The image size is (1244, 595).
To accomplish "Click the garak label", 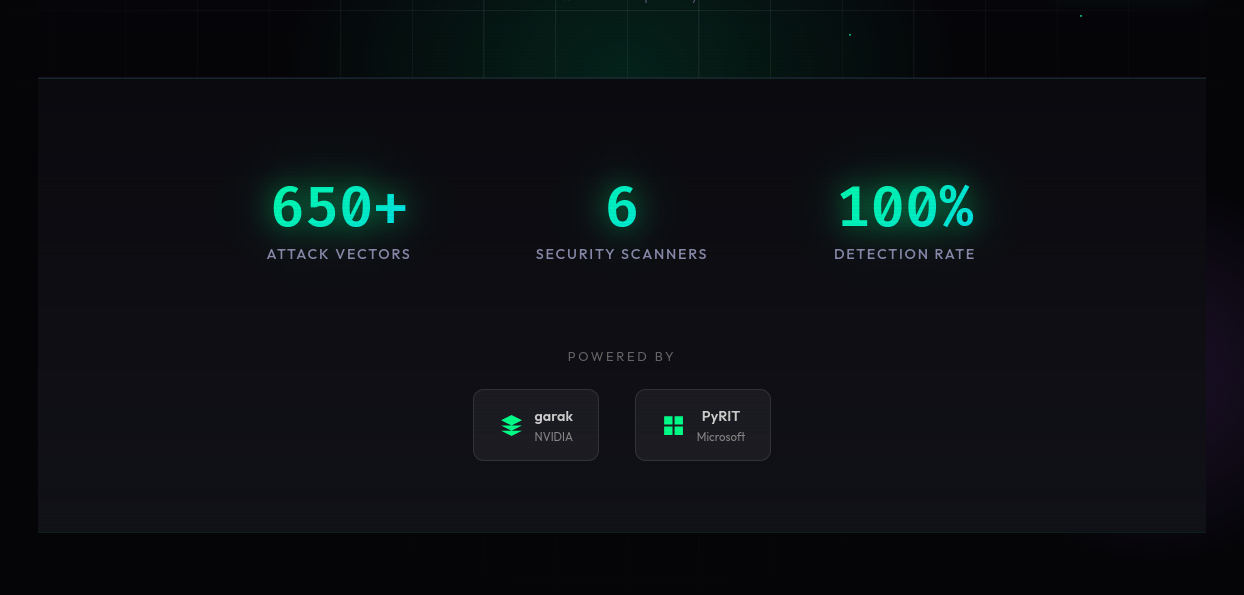I will click(554, 416).
